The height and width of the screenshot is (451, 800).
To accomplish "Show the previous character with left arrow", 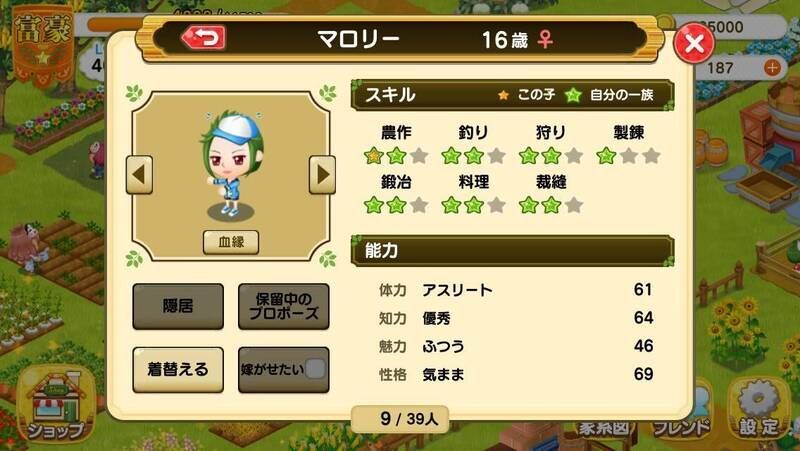I will pyautogui.click(x=139, y=175).
